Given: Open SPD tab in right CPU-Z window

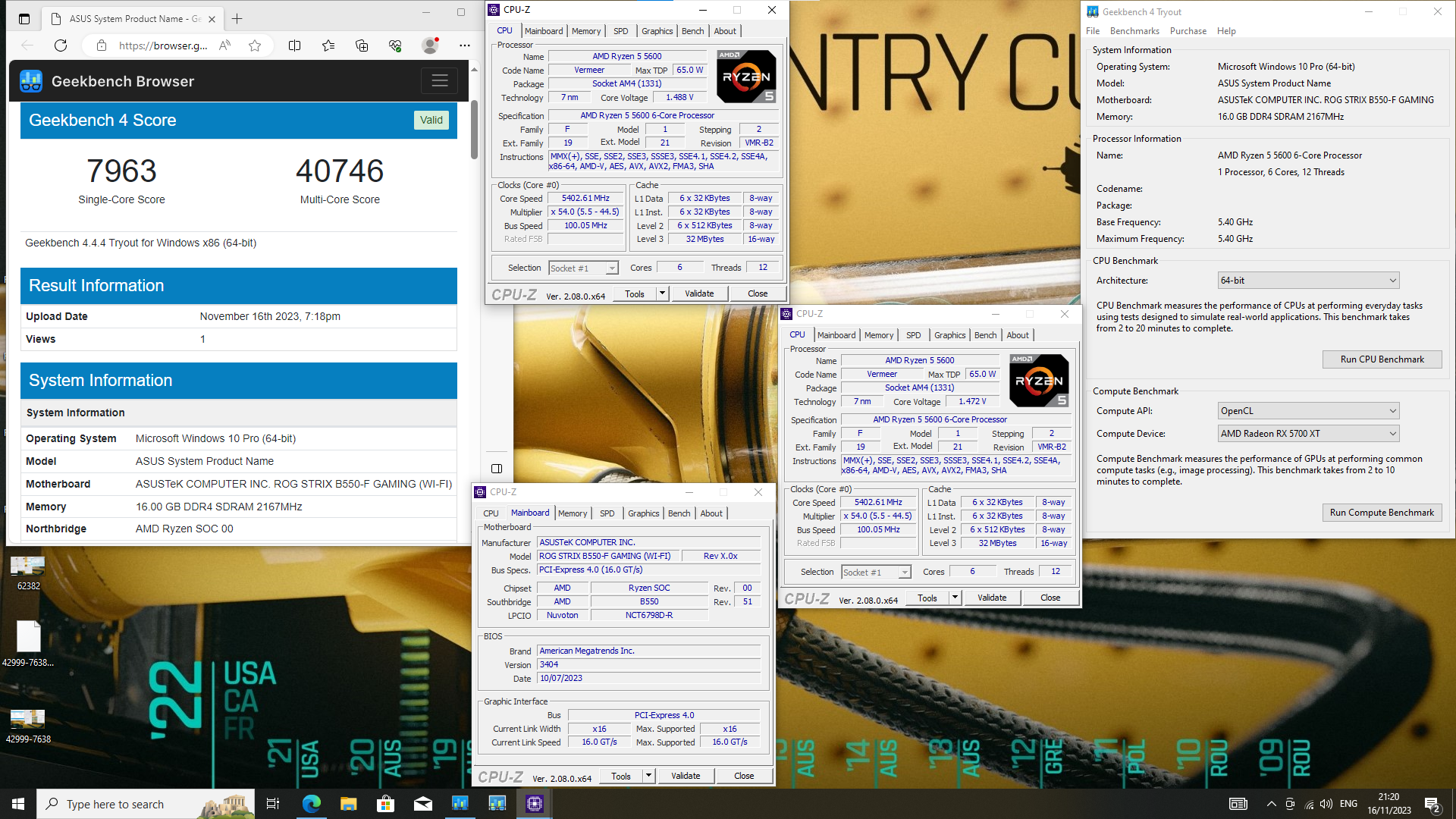Looking at the screenshot, I should [x=913, y=335].
